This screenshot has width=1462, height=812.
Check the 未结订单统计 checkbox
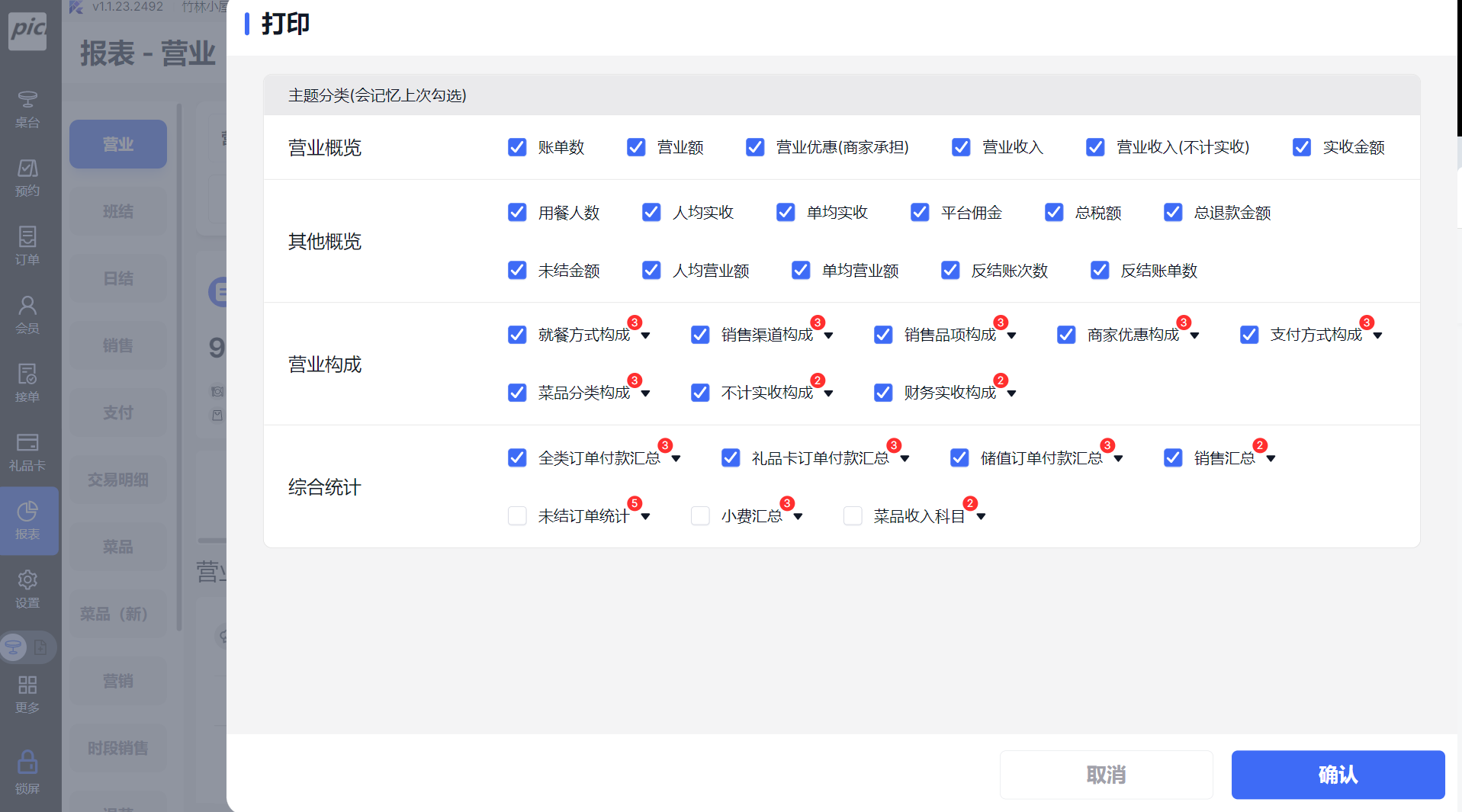click(x=517, y=516)
